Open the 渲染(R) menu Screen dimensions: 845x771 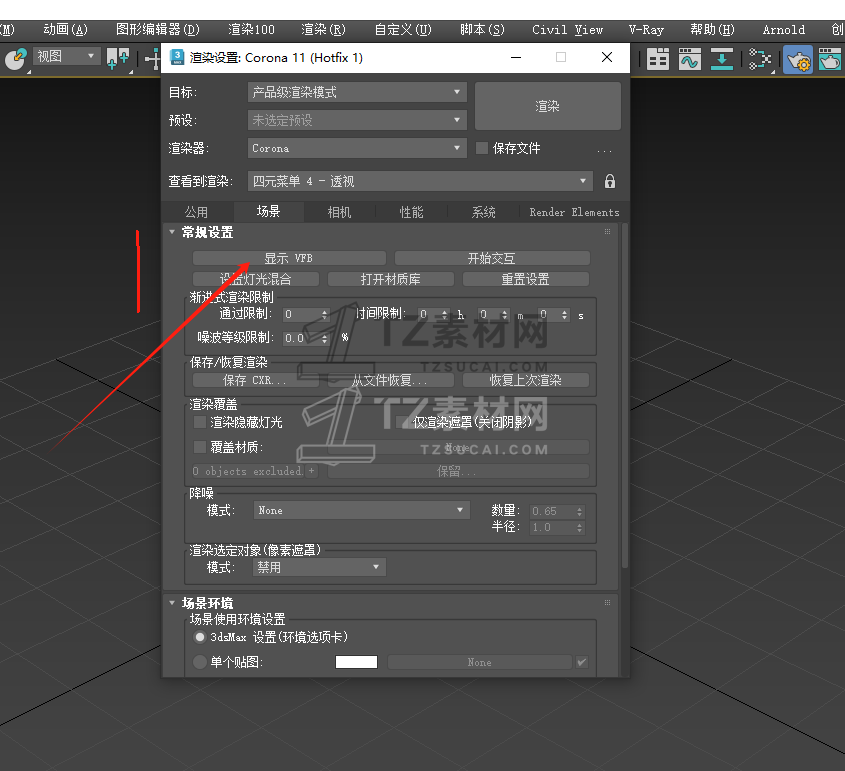[323, 30]
